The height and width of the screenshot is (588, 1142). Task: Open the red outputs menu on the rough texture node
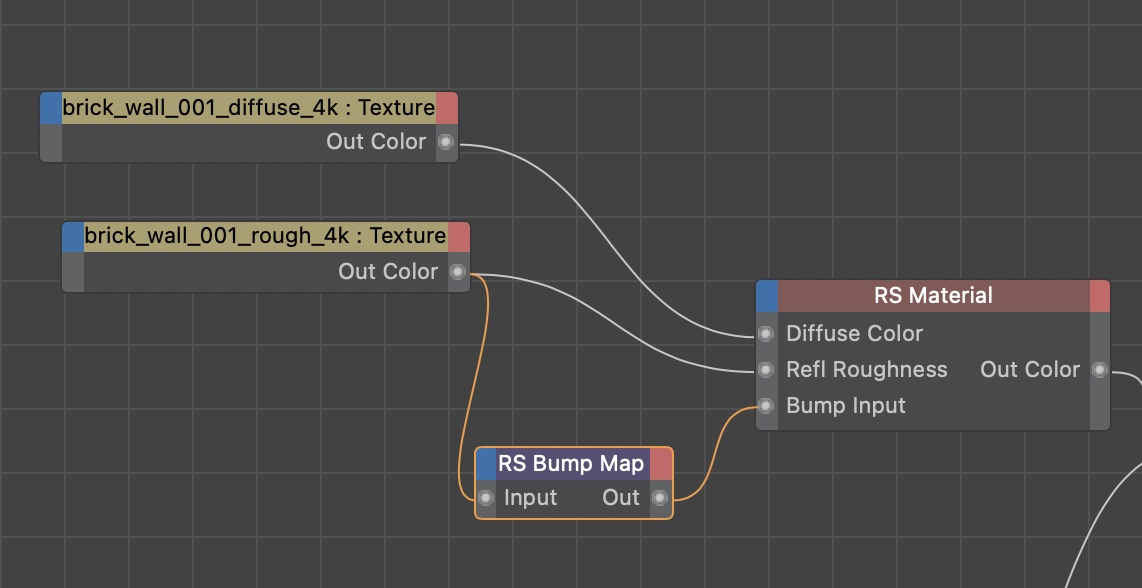(459, 237)
